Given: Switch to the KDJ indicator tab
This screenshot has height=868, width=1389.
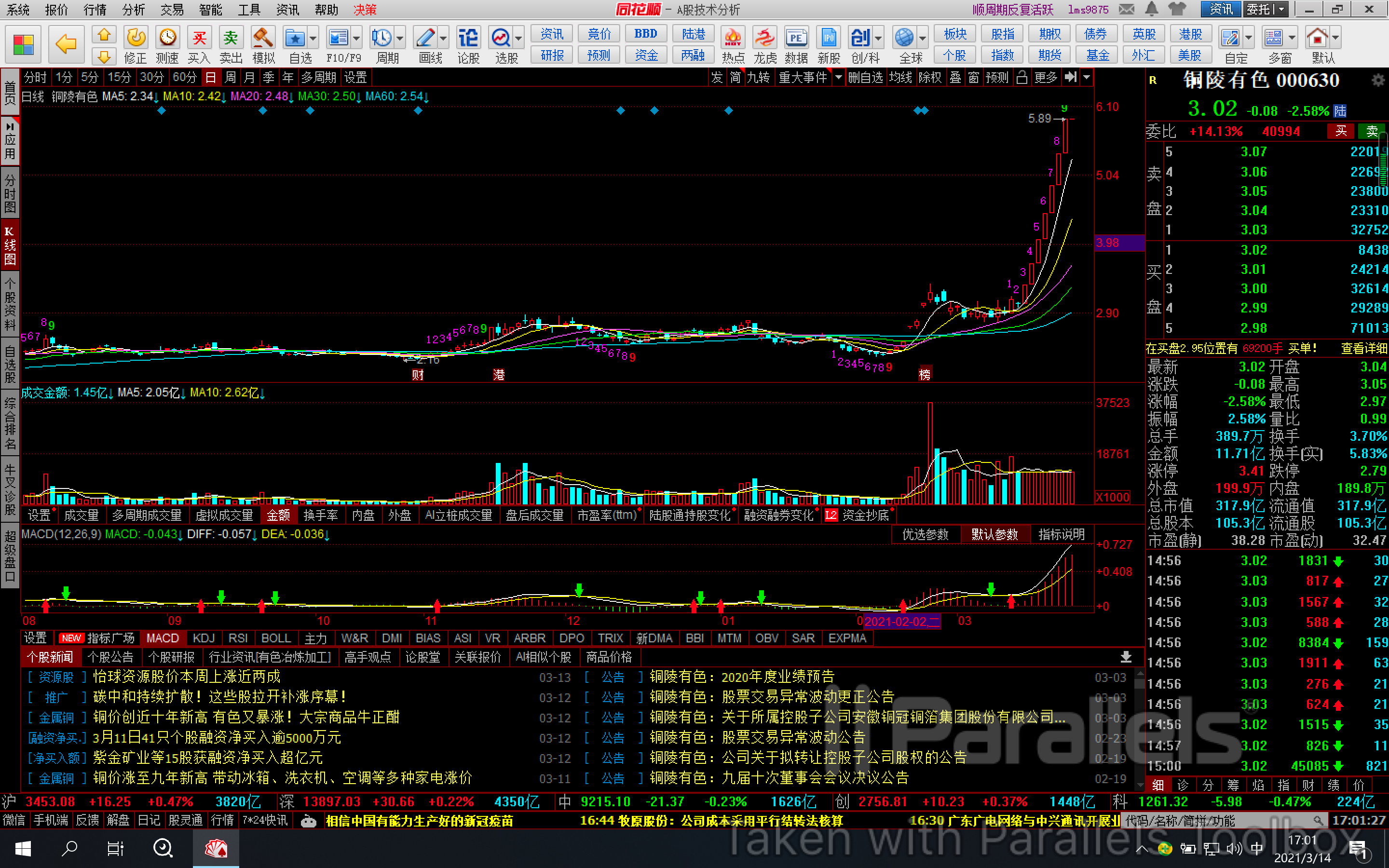Looking at the screenshot, I should pos(203,638).
